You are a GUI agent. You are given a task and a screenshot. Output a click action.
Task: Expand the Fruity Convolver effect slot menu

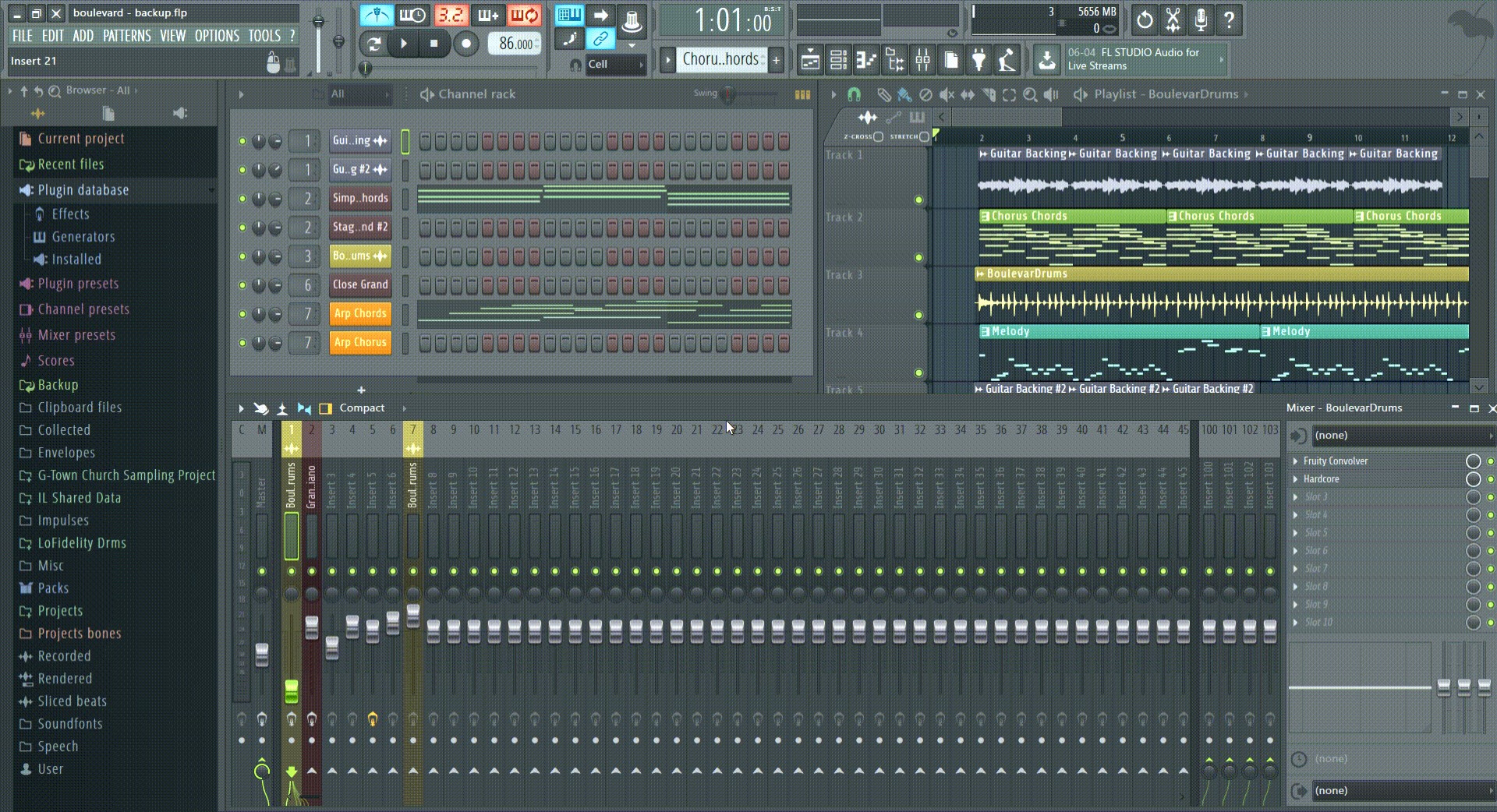point(1296,461)
